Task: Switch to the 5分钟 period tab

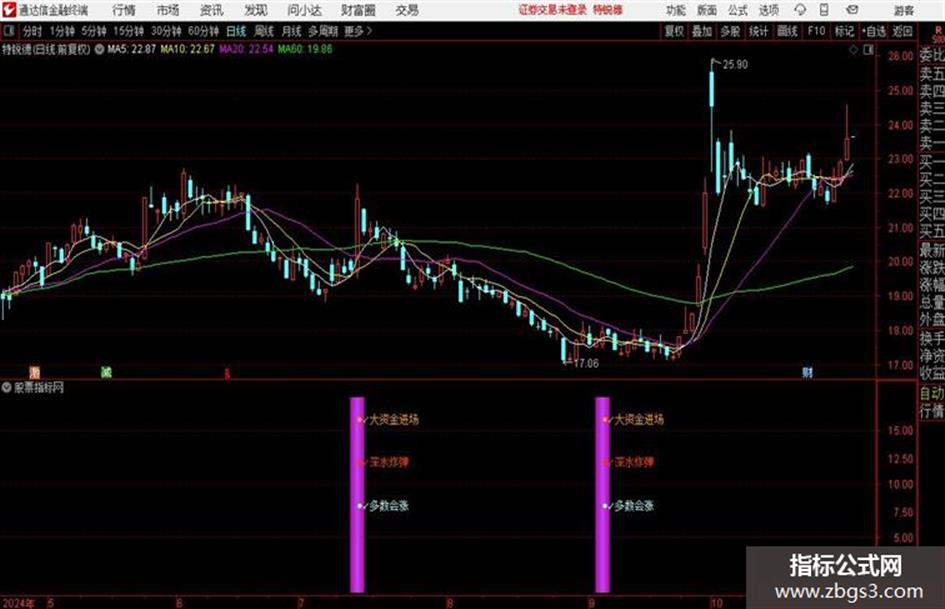Action: 94,31
